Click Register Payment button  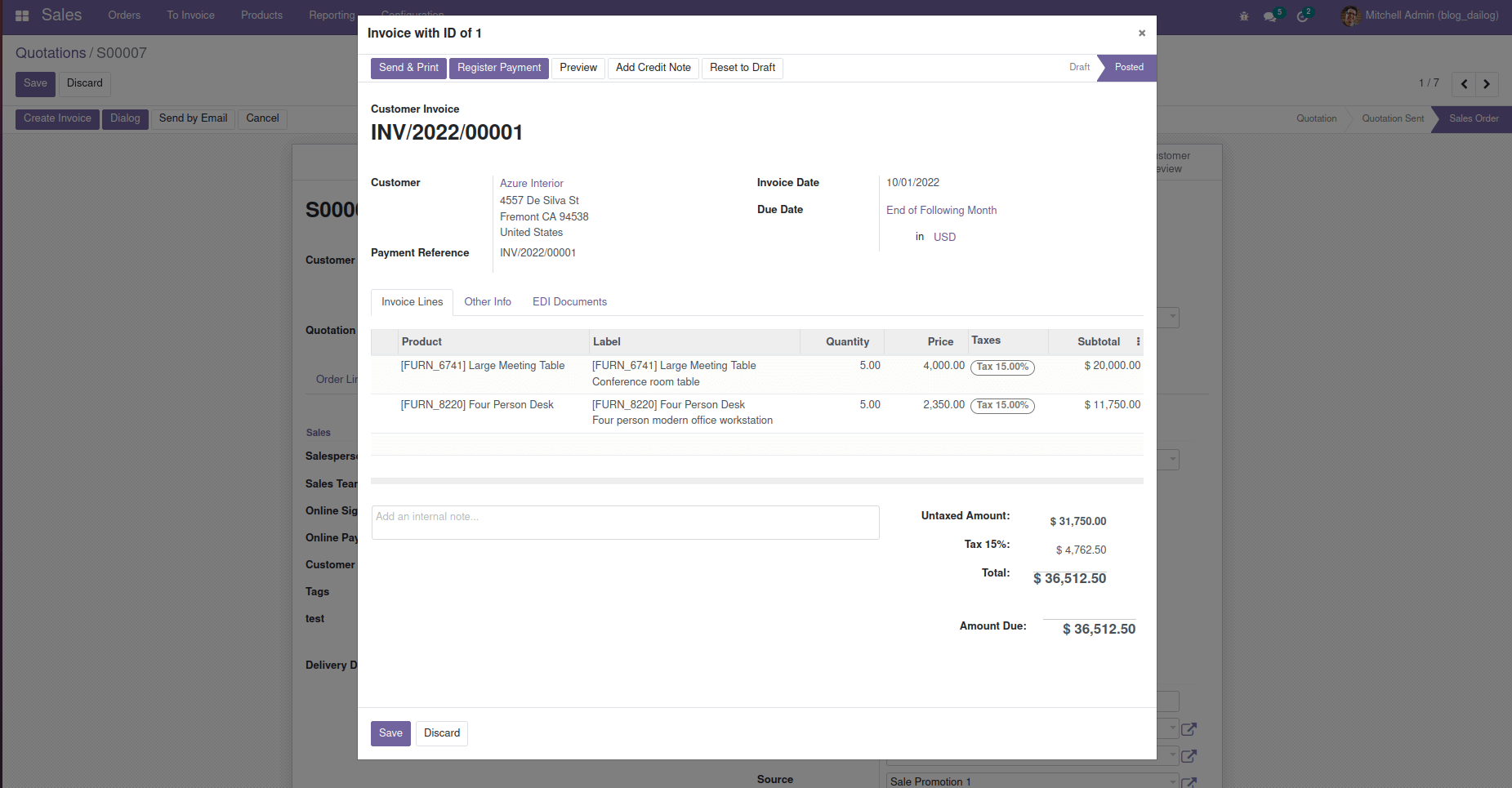499,68
